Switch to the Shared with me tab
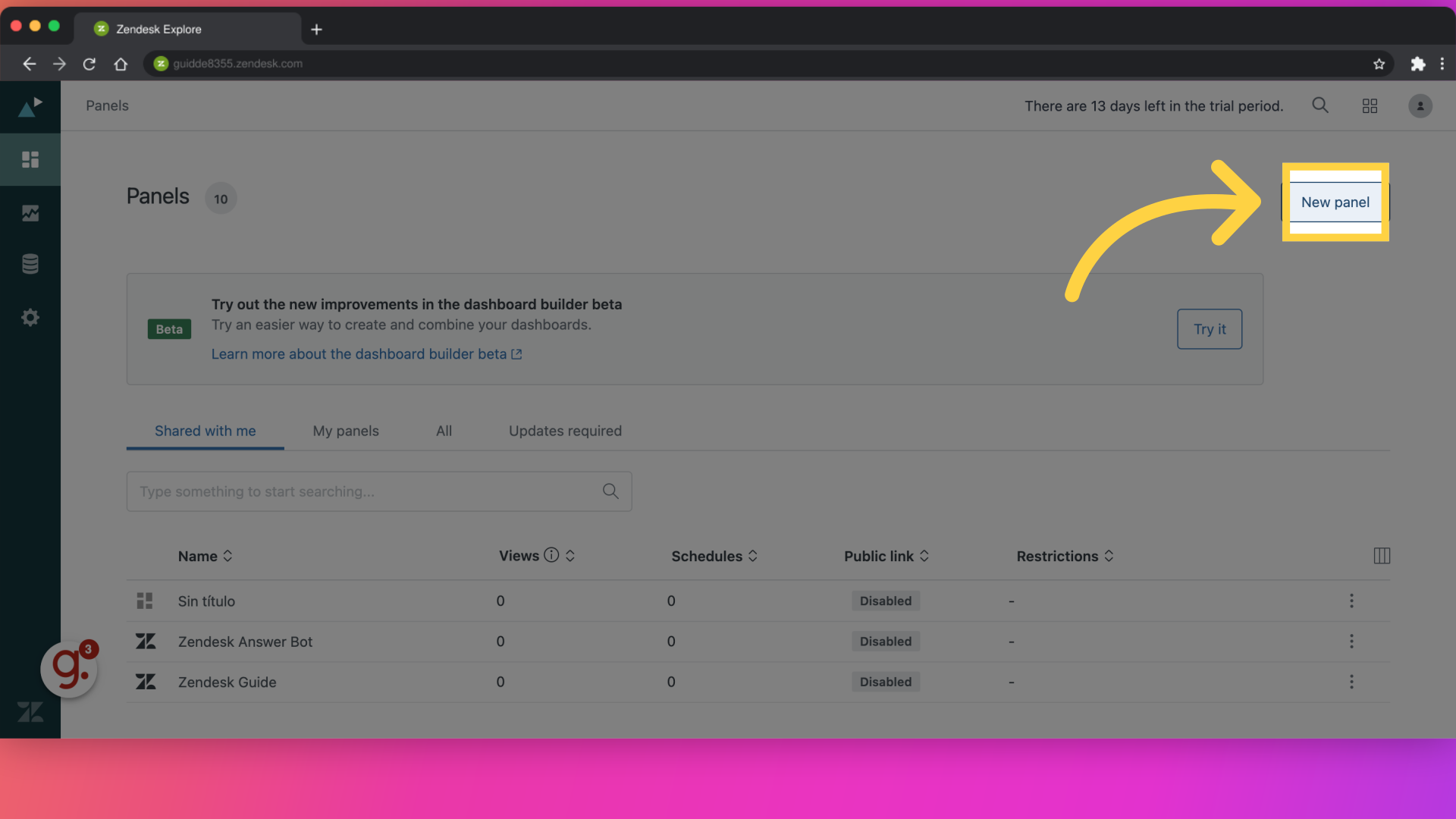Screen dimensions: 1456x819 point(205,431)
